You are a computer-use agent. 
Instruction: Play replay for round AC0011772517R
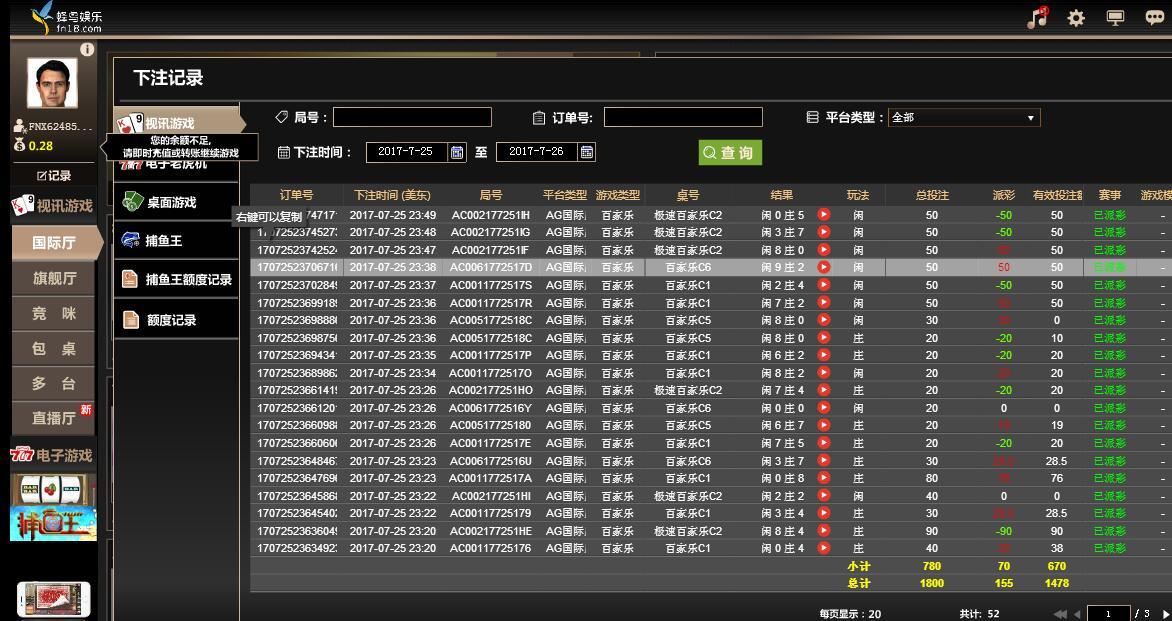(x=824, y=303)
